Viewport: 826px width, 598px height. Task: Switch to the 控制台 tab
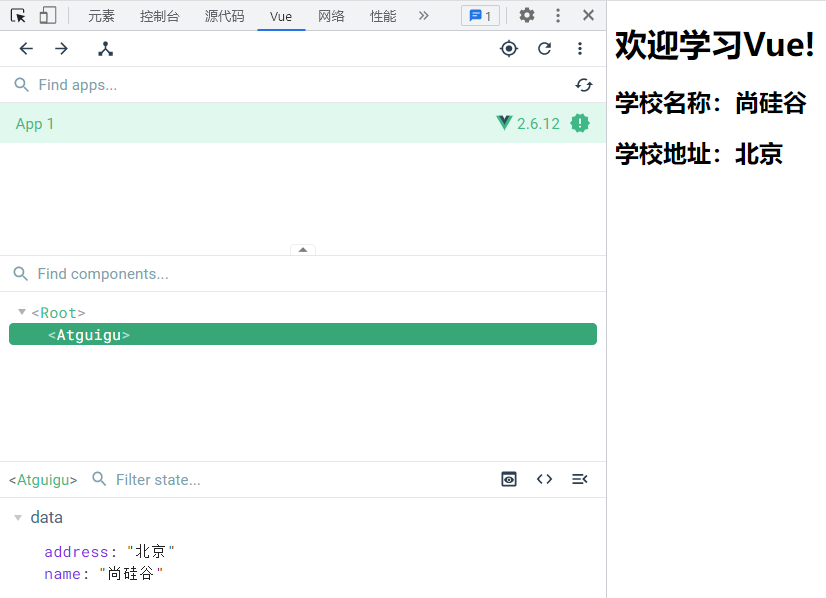(160, 16)
